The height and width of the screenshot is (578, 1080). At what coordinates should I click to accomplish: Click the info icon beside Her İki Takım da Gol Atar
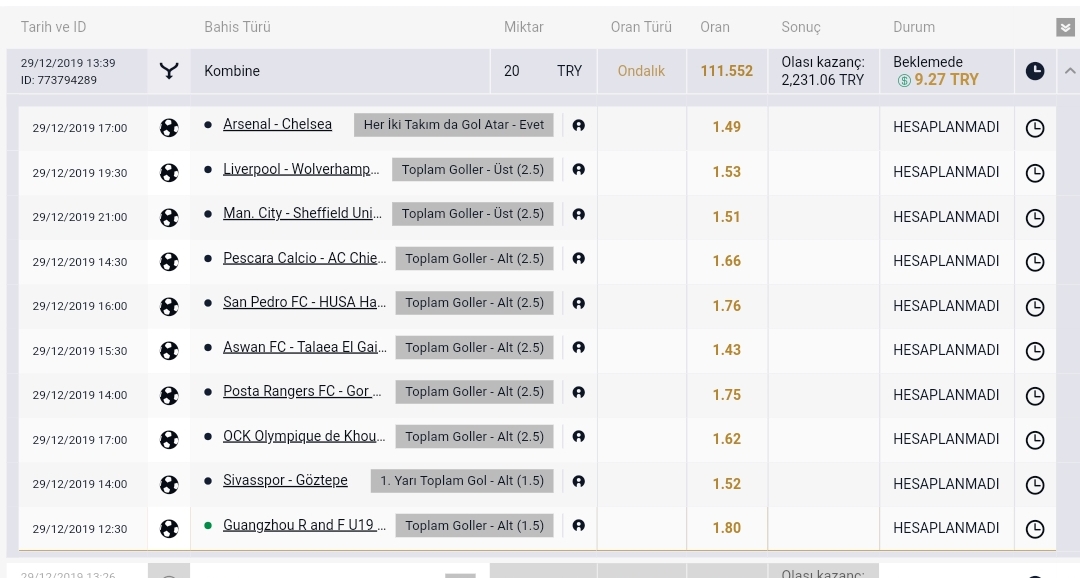[579, 125]
